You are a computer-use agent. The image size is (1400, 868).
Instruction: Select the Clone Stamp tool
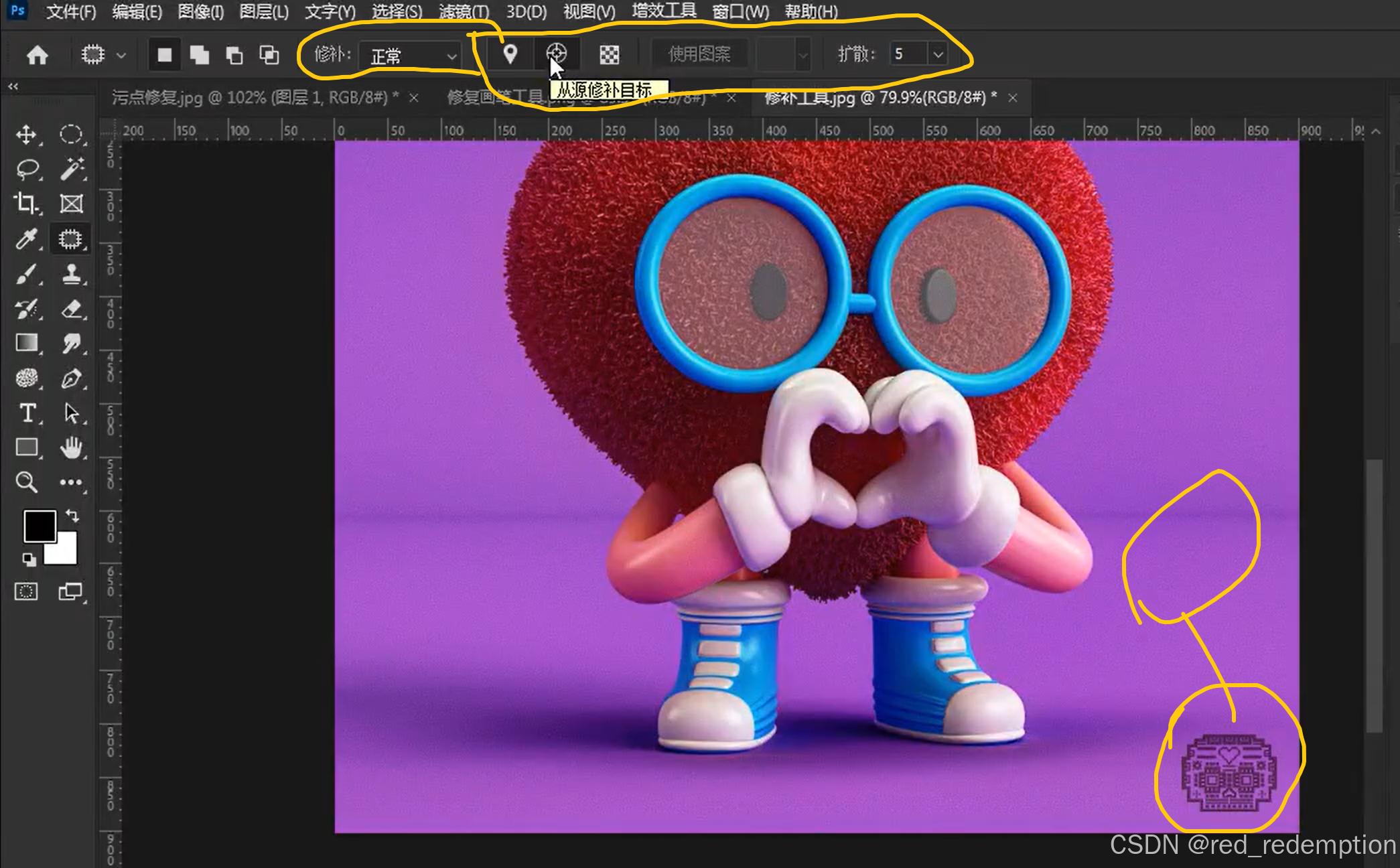[71, 274]
